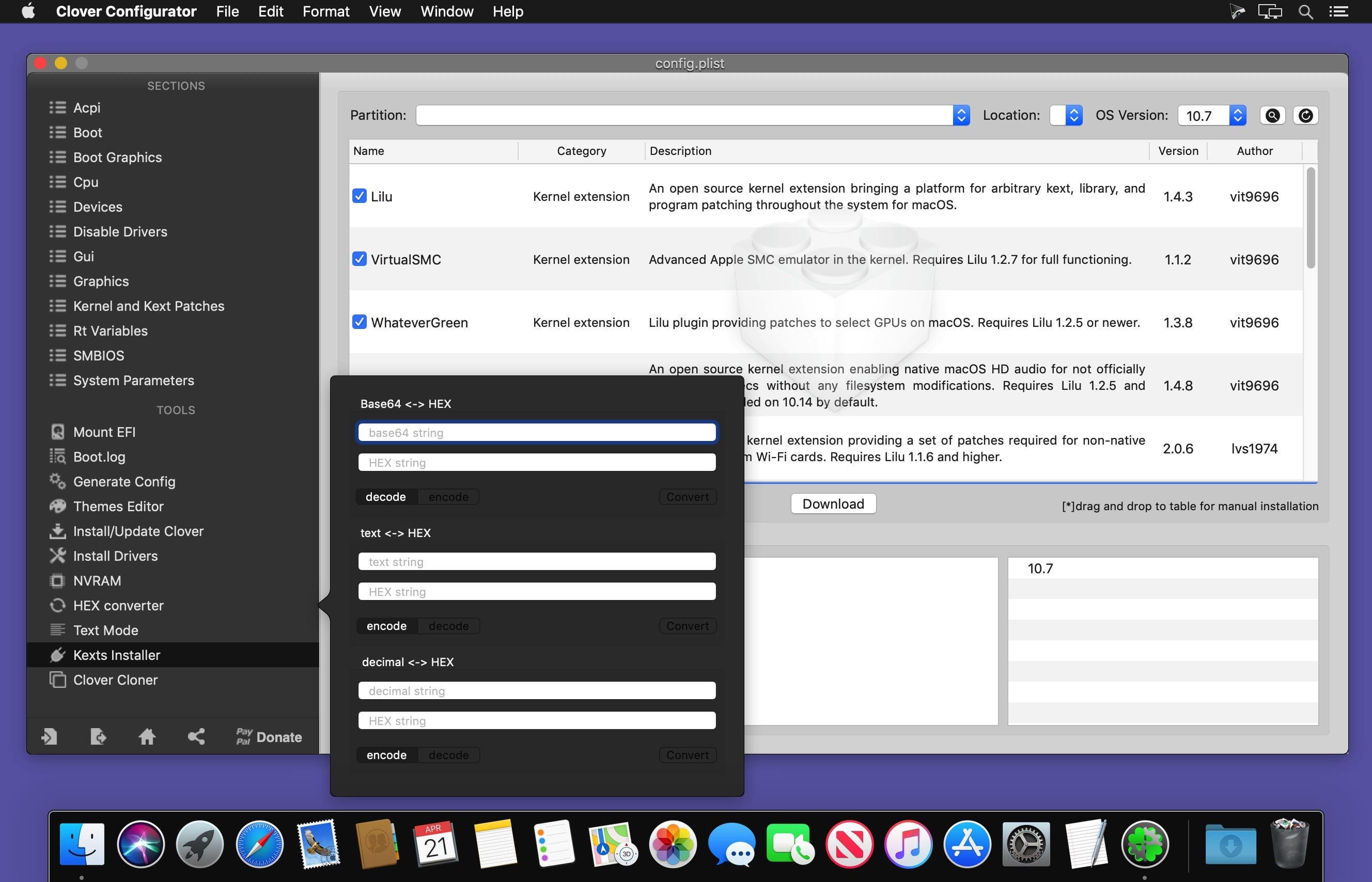Viewport: 1372px width, 882px height.
Task: Open the Graphics section
Action: pos(101,281)
